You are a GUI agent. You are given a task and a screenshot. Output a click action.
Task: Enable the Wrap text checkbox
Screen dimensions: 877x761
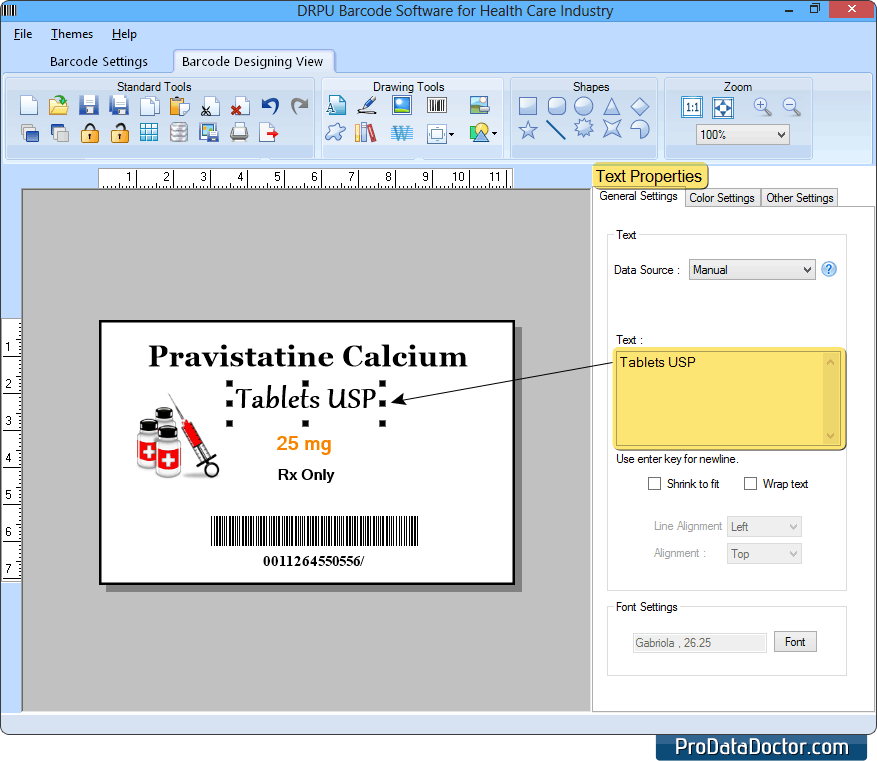click(x=750, y=484)
